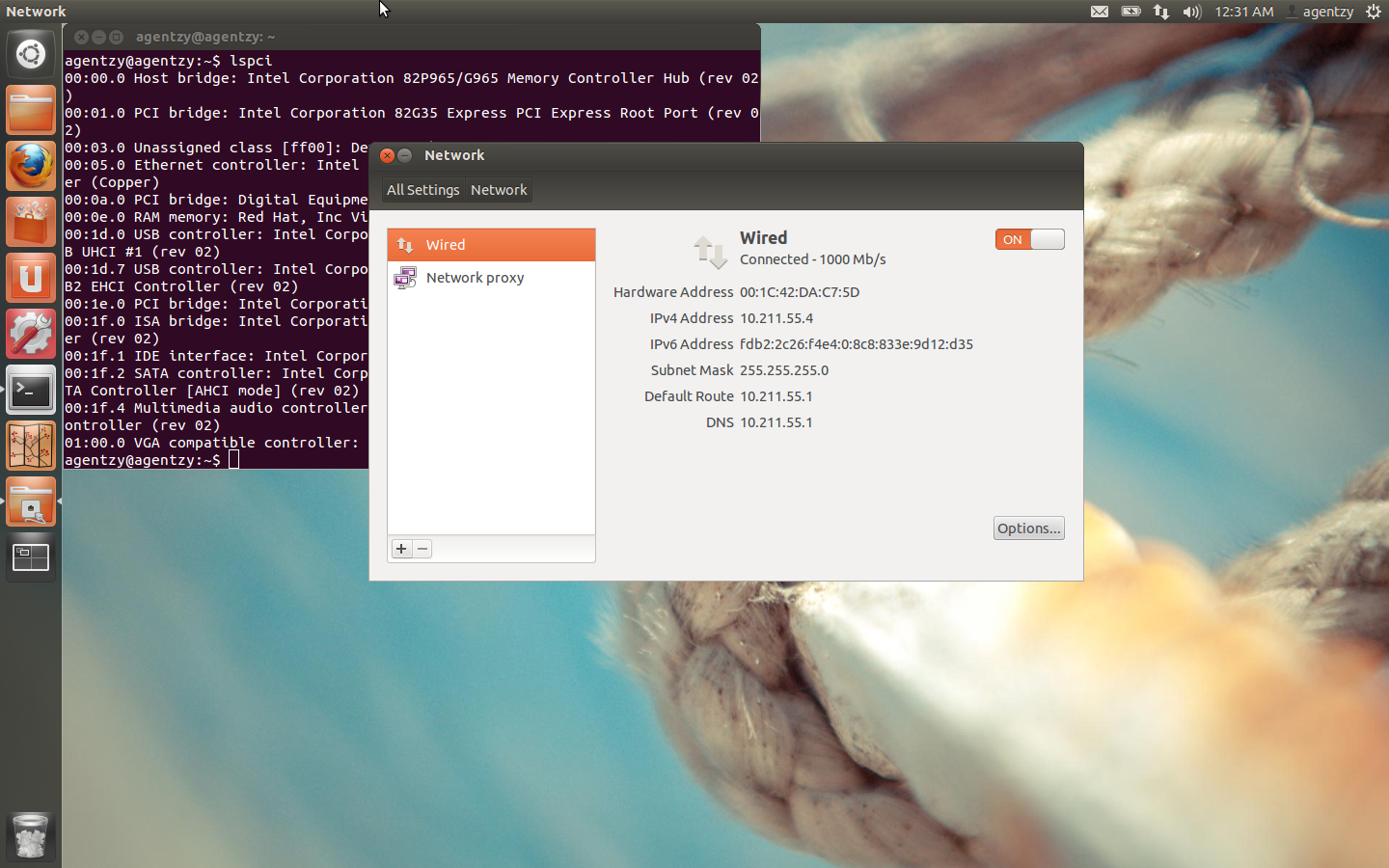1389x868 pixels.
Task: Minimize the Network settings window
Action: [405, 155]
